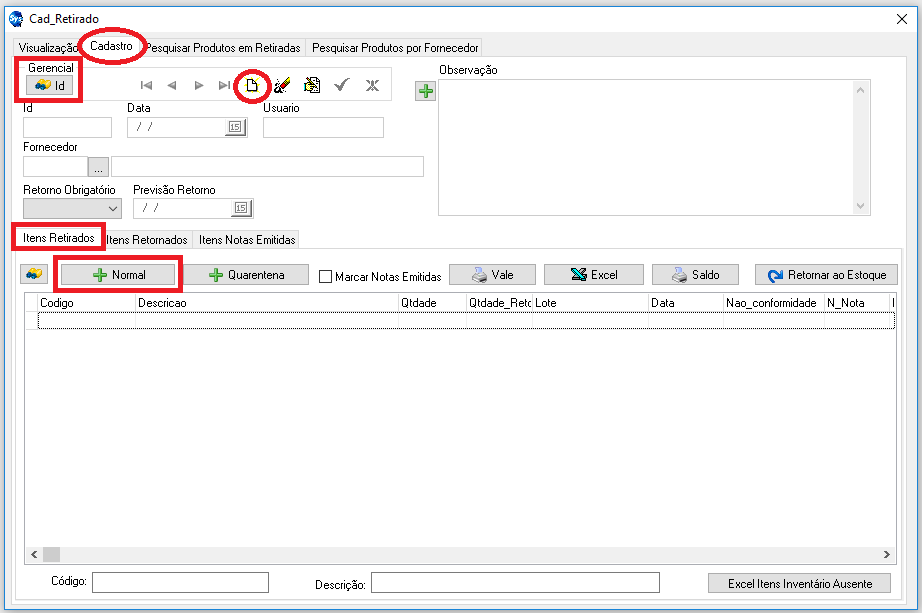This screenshot has width=922, height=613.
Task: Jump to the last record
Action: coord(224,85)
